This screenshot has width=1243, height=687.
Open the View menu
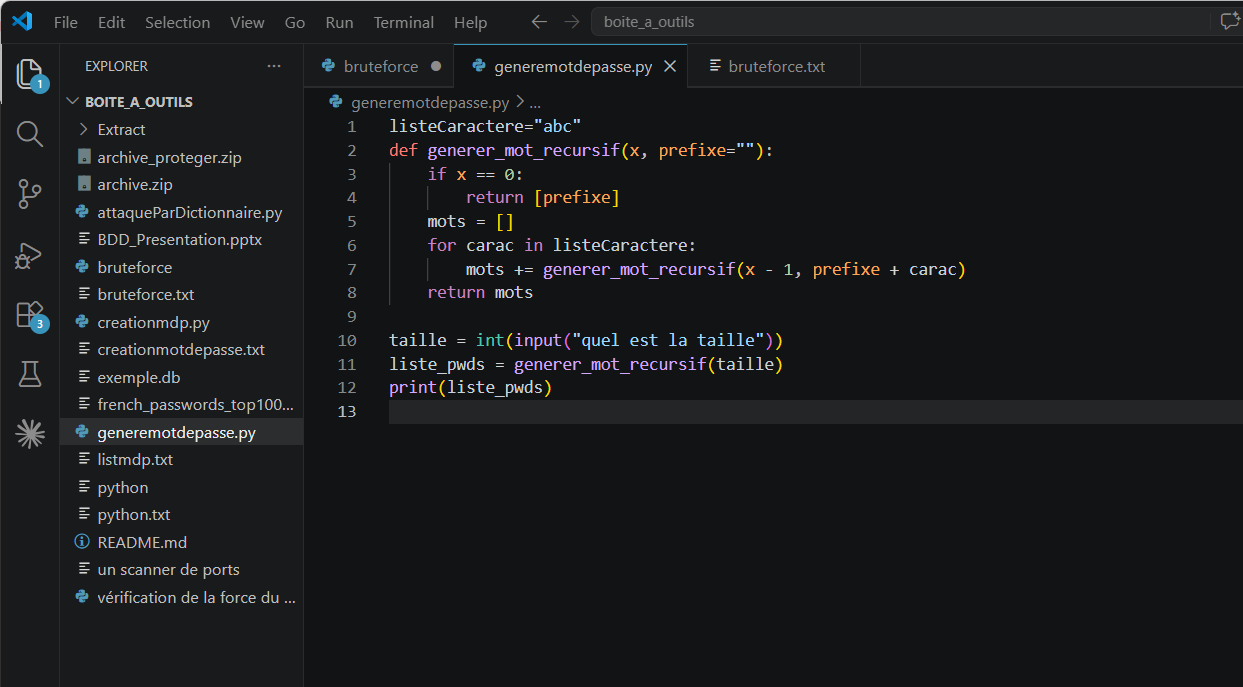coord(247,22)
